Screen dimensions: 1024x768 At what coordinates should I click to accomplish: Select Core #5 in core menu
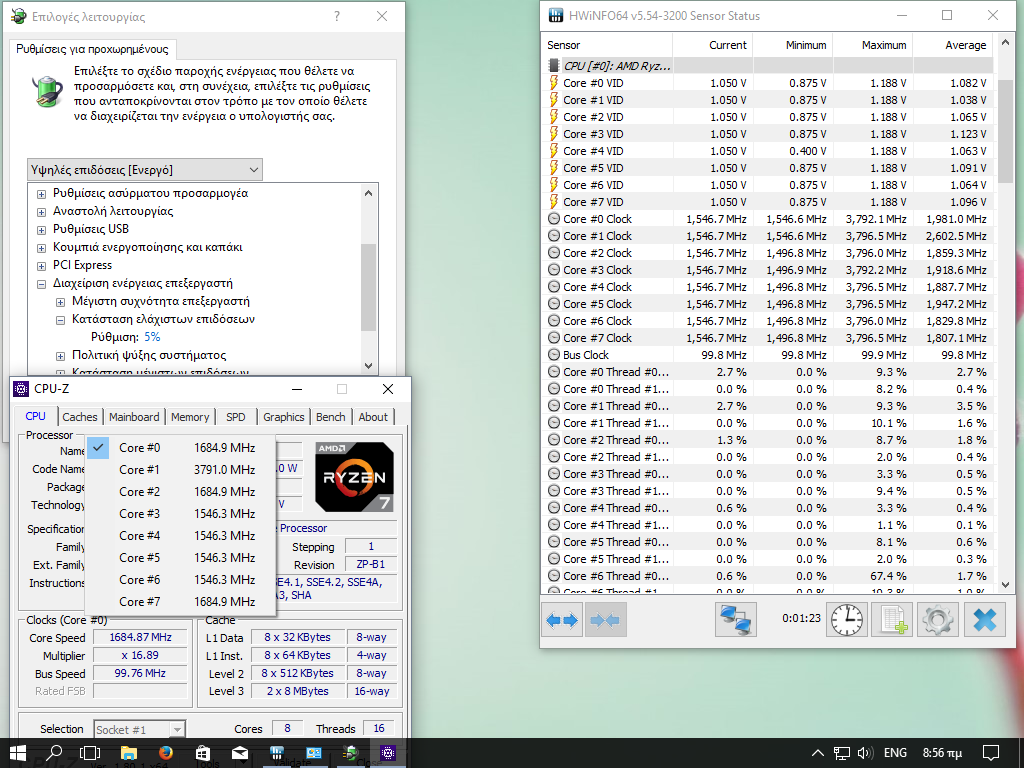pyautogui.click(x=180, y=558)
